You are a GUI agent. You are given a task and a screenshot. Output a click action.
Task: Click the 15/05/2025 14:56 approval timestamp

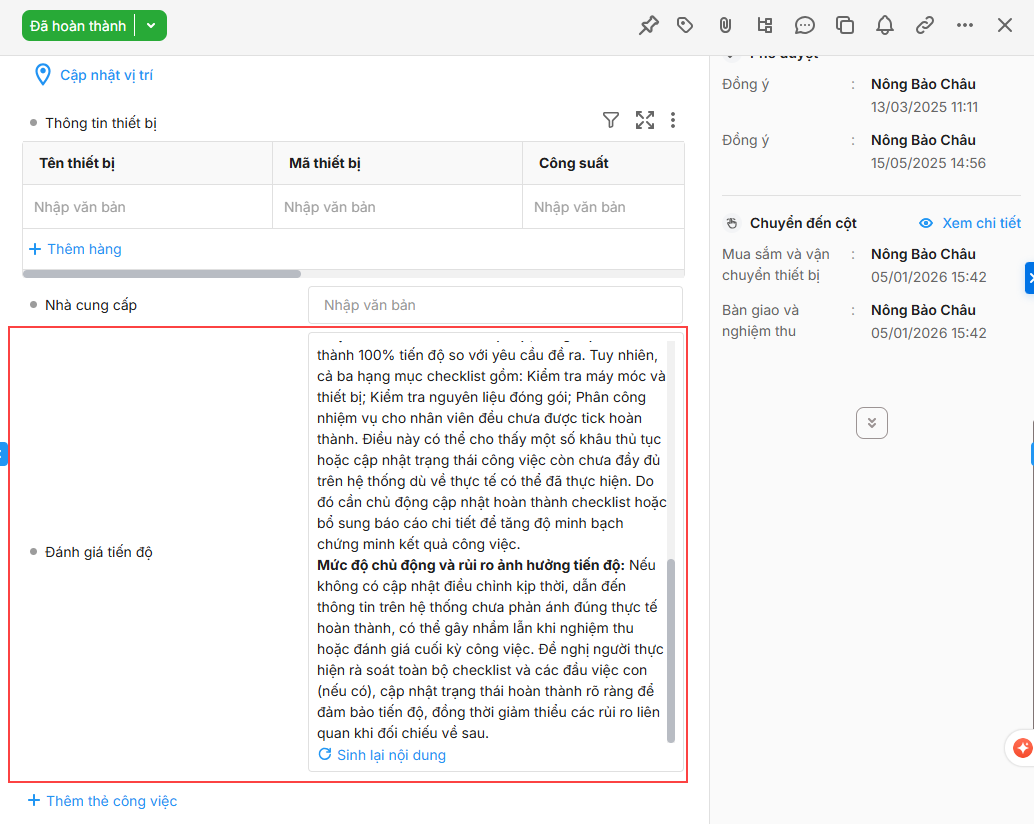coord(928,163)
